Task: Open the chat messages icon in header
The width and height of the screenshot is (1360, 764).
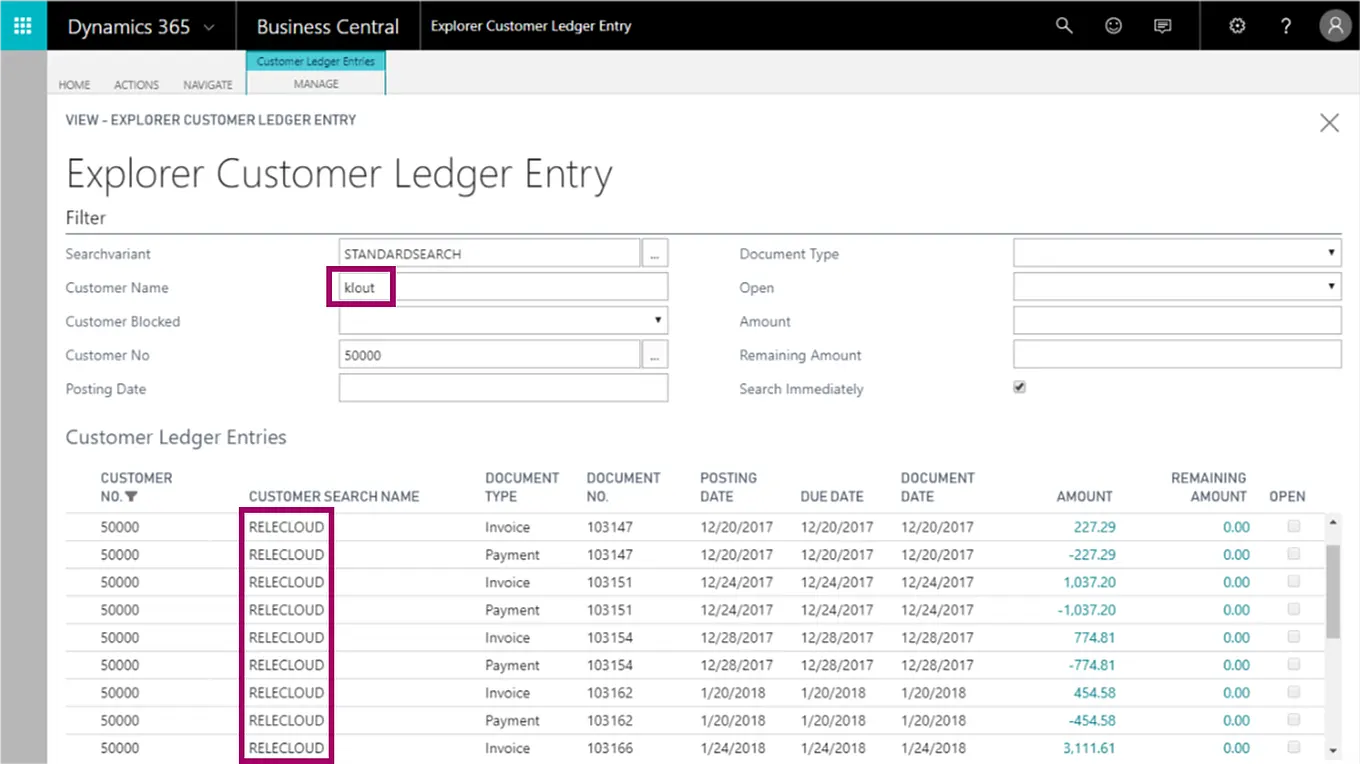Action: tap(1162, 26)
